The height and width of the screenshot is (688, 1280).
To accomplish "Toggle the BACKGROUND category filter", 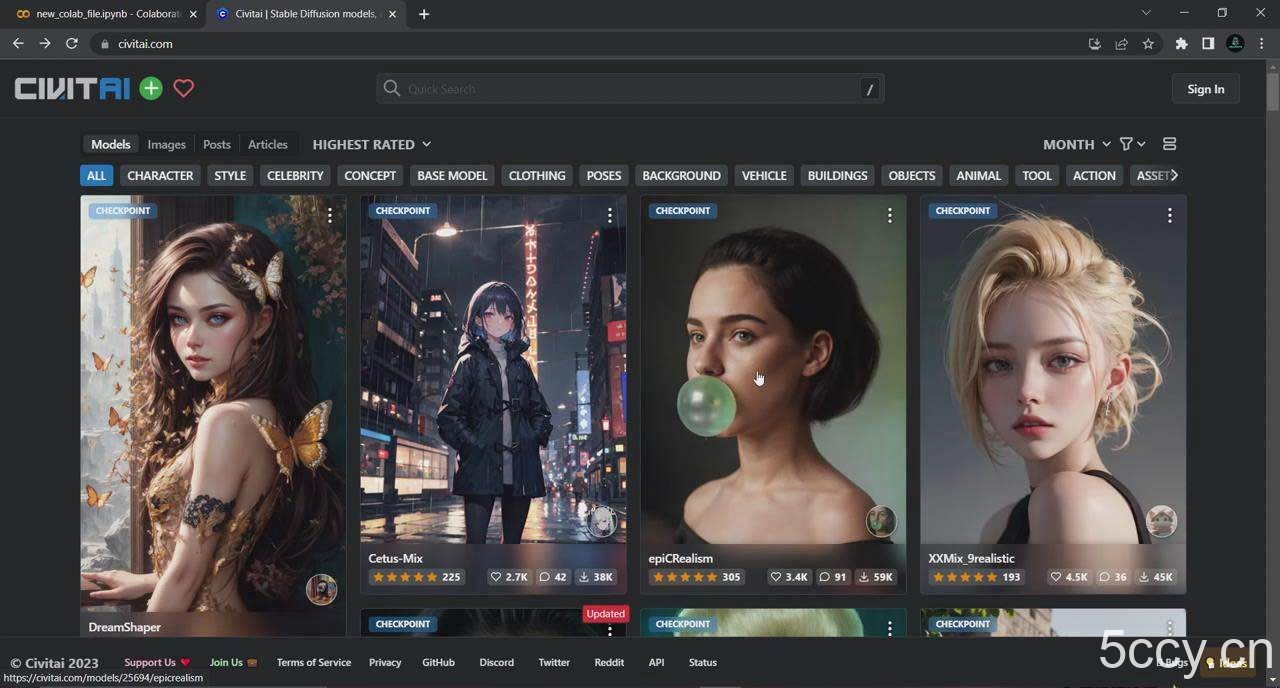I will [681, 175].
